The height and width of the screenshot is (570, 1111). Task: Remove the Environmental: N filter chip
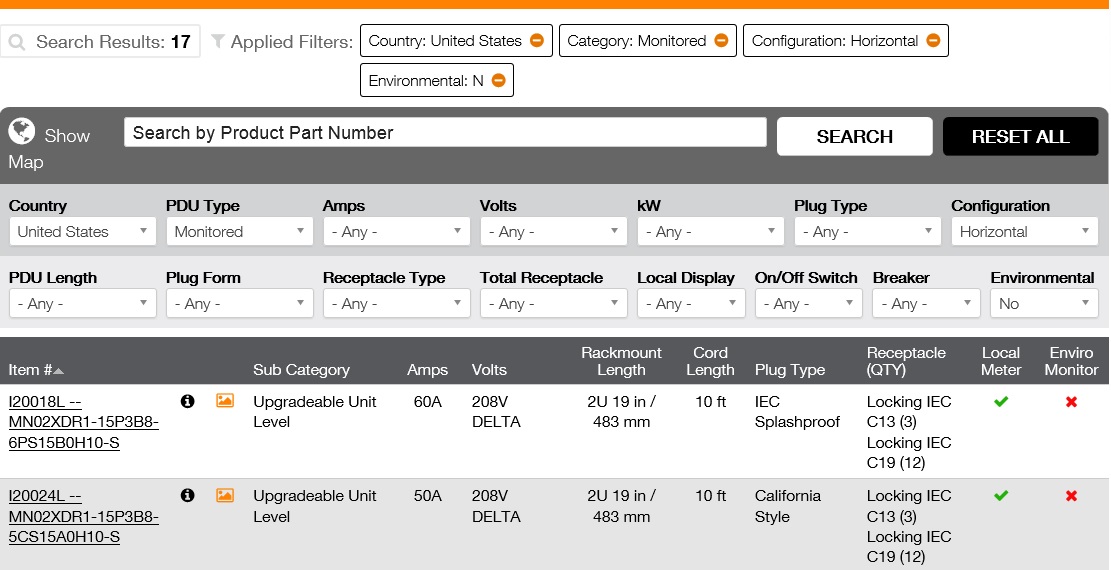coord(498,81)
